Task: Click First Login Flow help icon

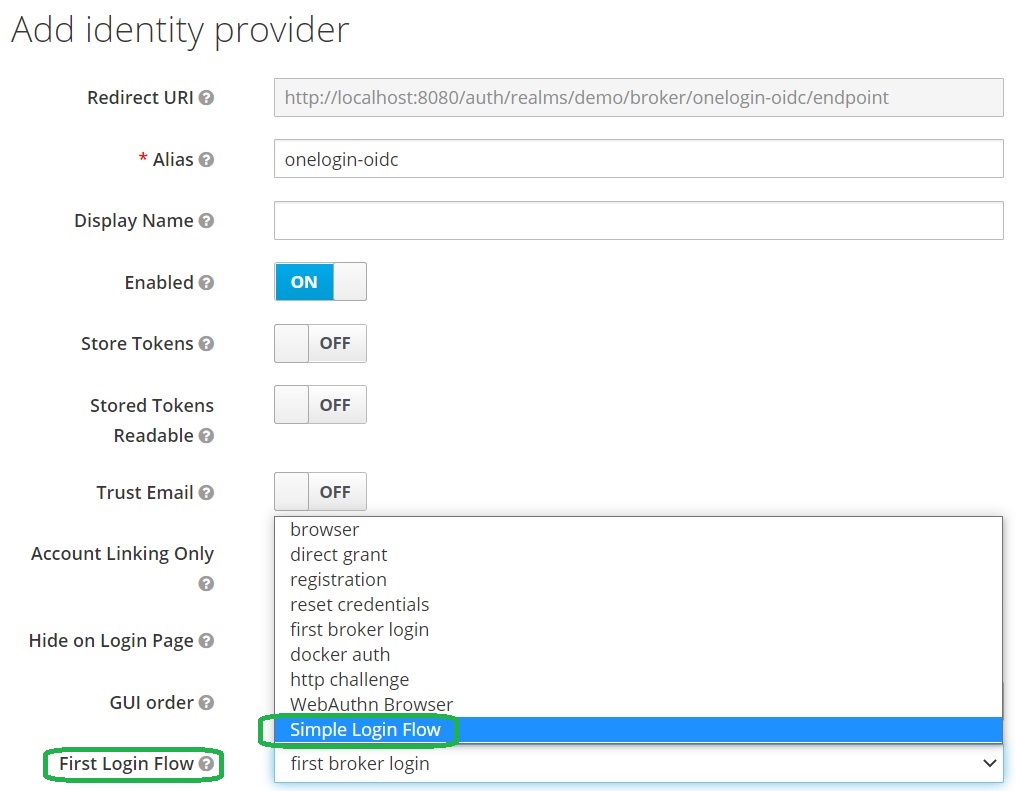Action: [x=206, y=764]
